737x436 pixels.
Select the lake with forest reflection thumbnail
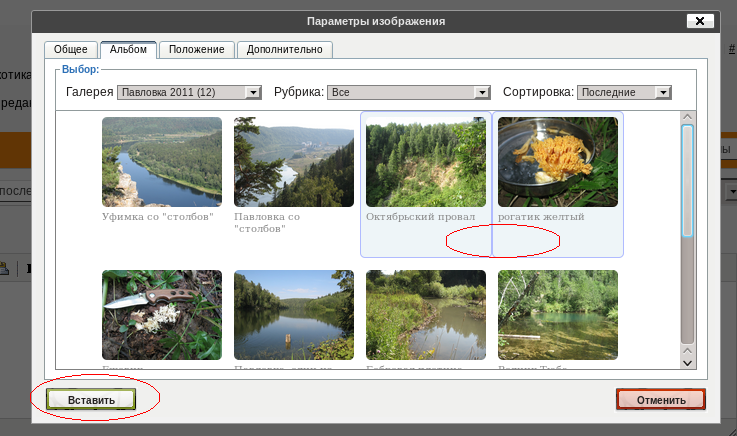[294, 314]
